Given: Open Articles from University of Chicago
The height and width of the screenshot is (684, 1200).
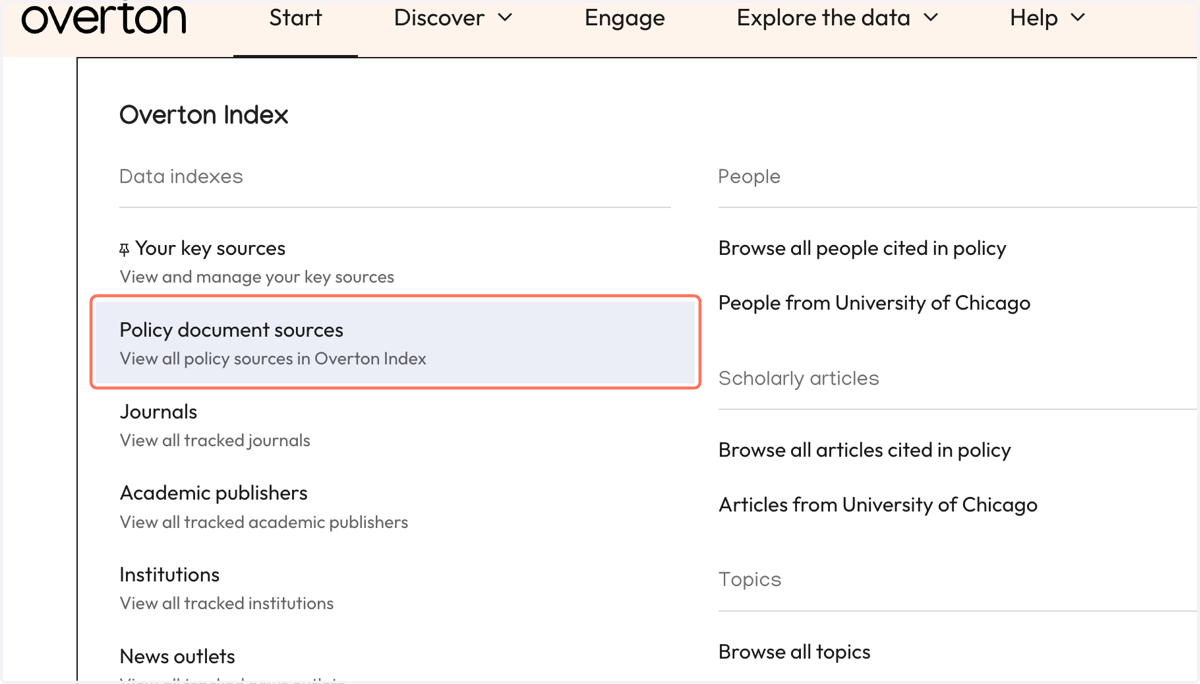Looking at the screenshot, I should tap(878, 504).
